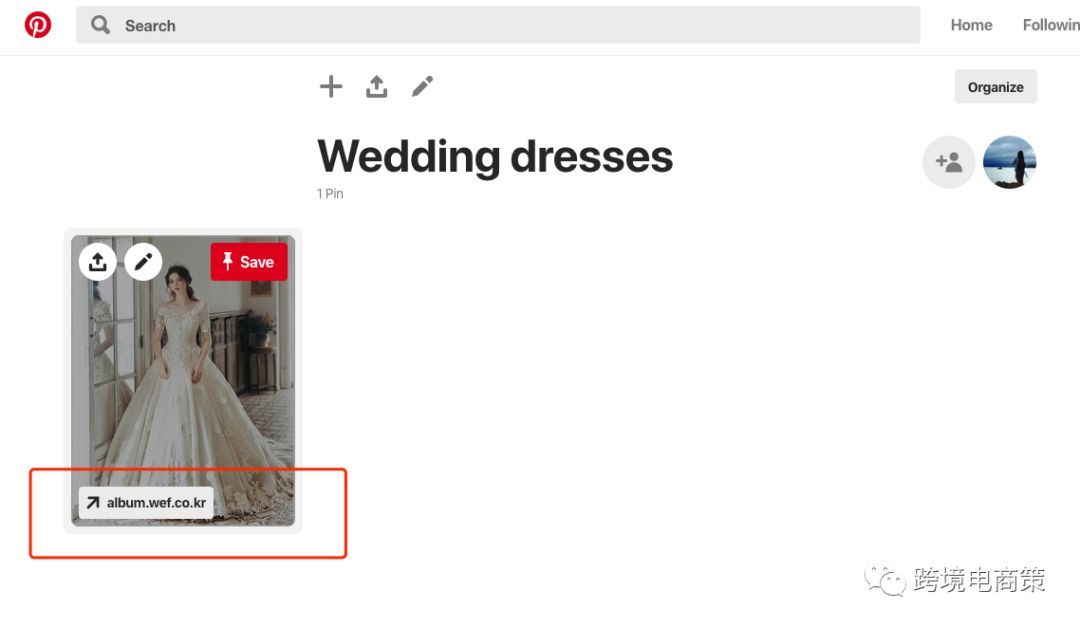The height and width of the screenshot is (627, 1080).
Task: Click the Wedding dresses board title
Action: [495, 156]
